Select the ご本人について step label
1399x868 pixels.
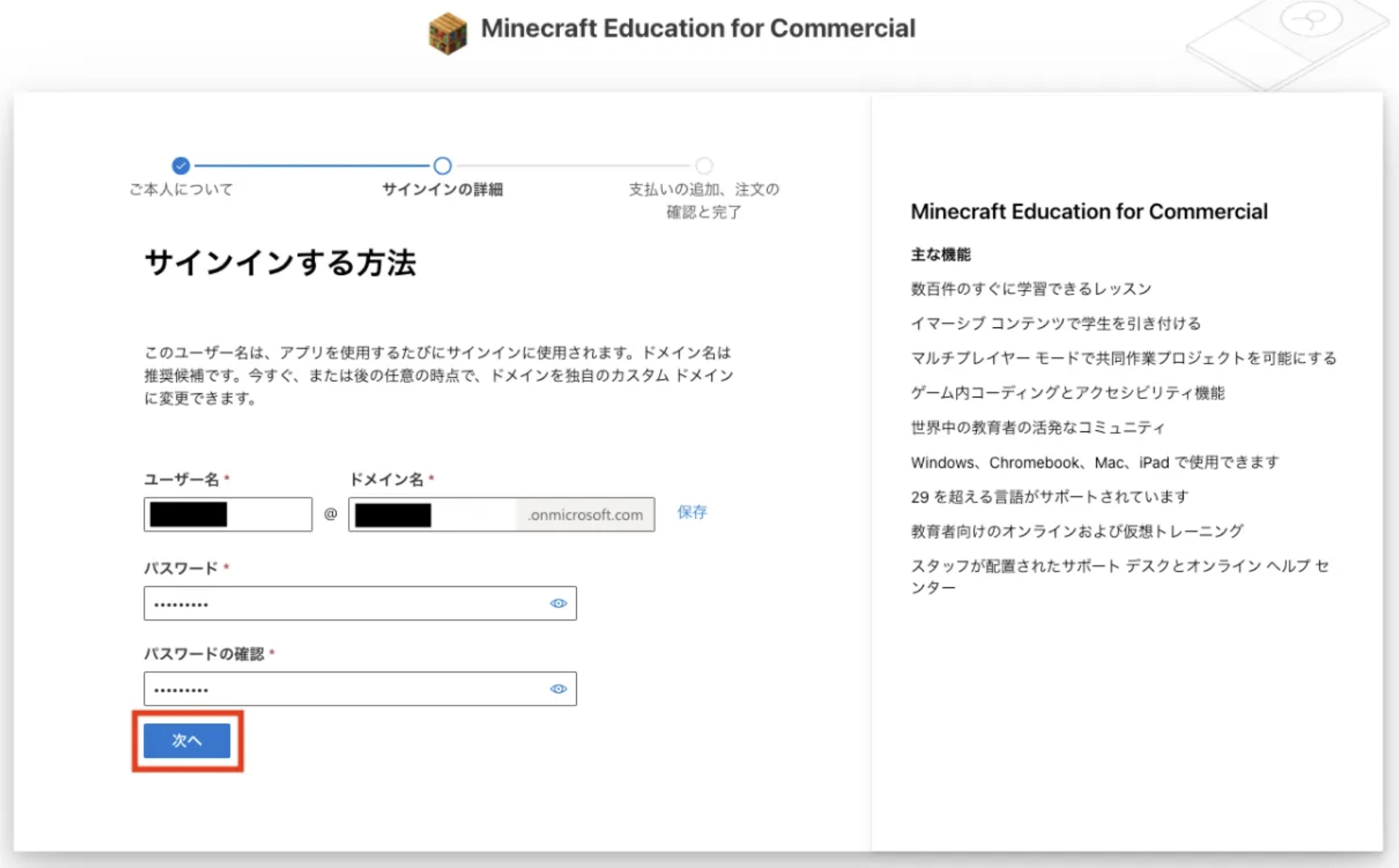tap(181, 190)
